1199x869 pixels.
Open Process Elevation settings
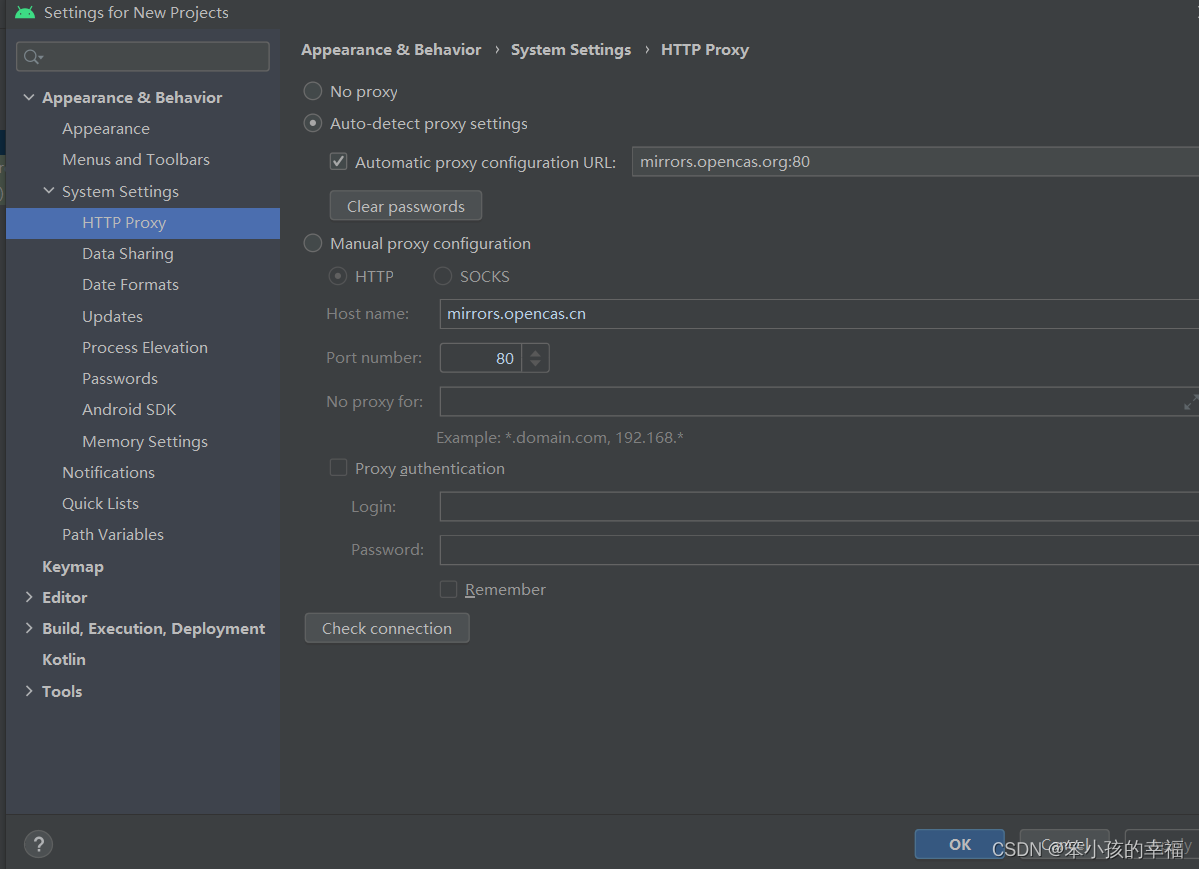[x=145, y=347]
